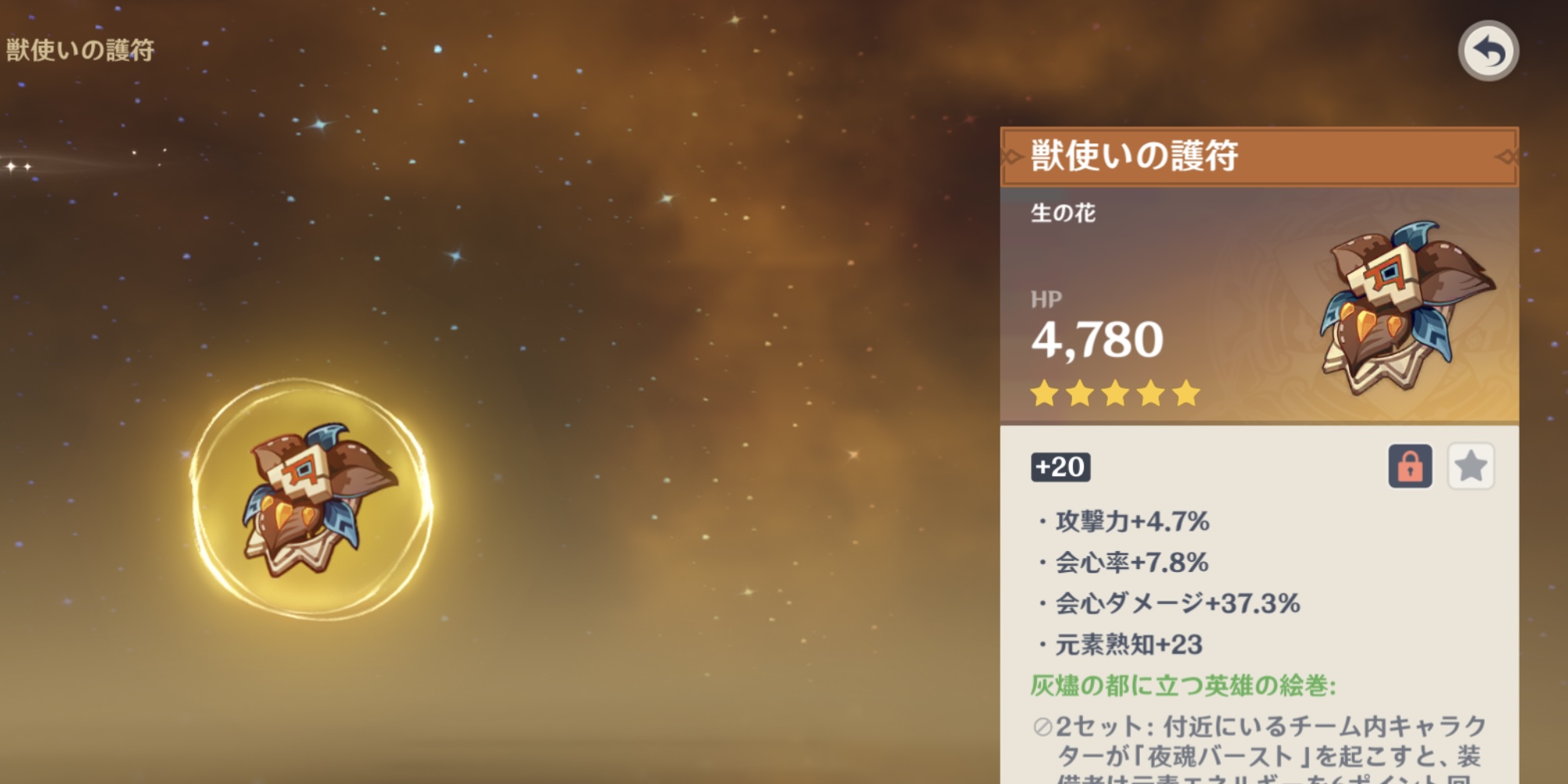Toggle the star favorite mark
The width and height of the screenshot is (1568, 784).
1471,466
